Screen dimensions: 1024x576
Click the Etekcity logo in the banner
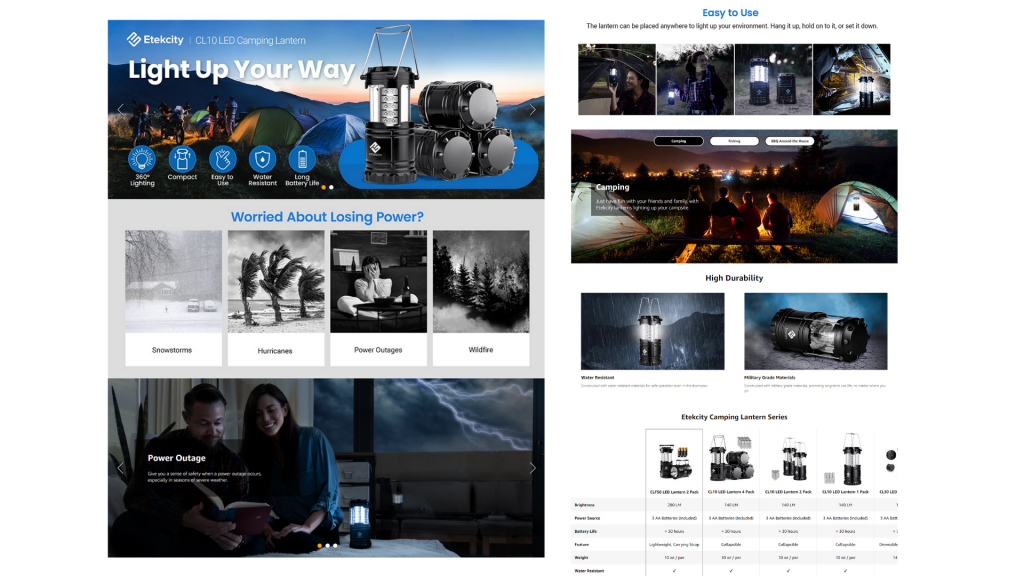(155, 40)
